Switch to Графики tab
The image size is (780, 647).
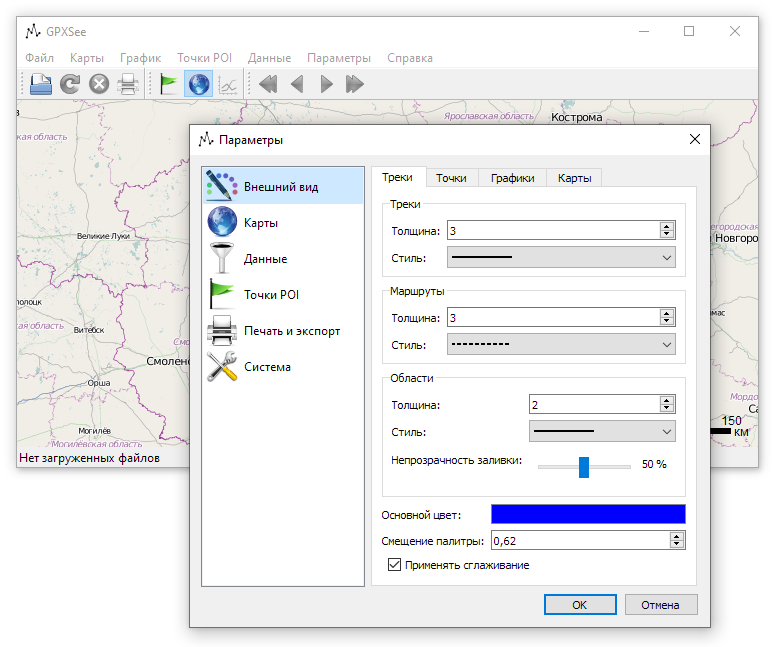click(512, 178)
